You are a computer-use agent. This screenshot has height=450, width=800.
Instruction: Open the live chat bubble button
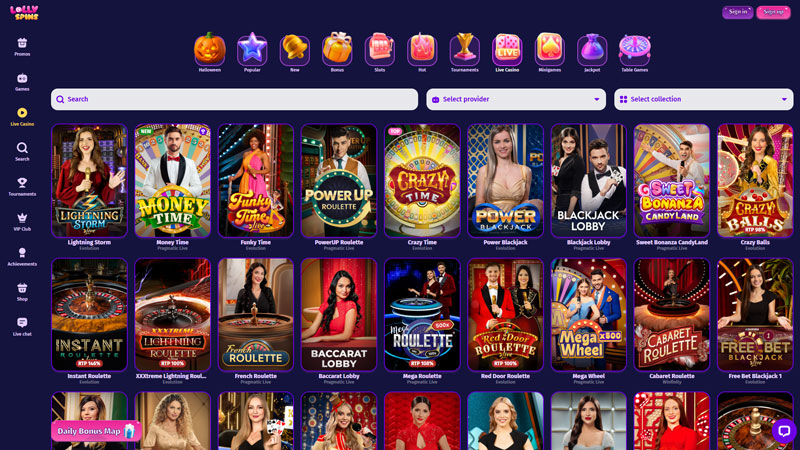click(784, 431)
